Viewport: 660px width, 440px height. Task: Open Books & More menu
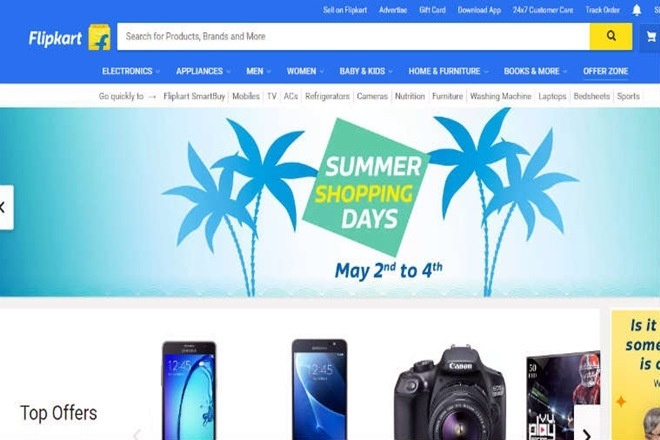coord(535,71)
